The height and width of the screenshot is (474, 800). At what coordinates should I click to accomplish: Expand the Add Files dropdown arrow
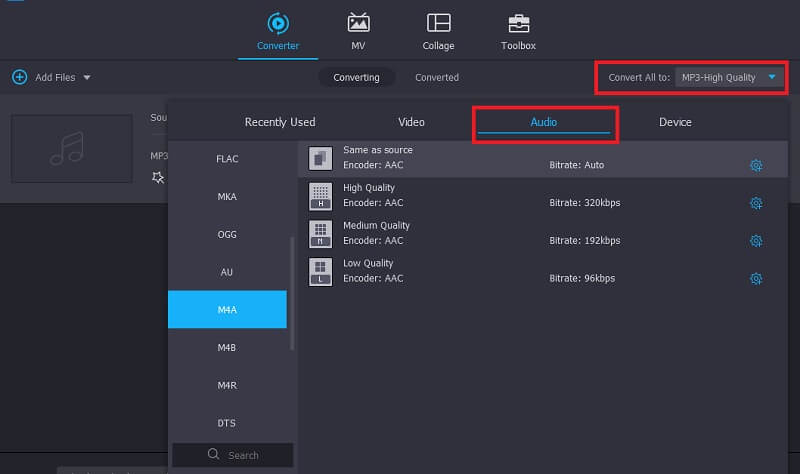click(x=87, y=78)
